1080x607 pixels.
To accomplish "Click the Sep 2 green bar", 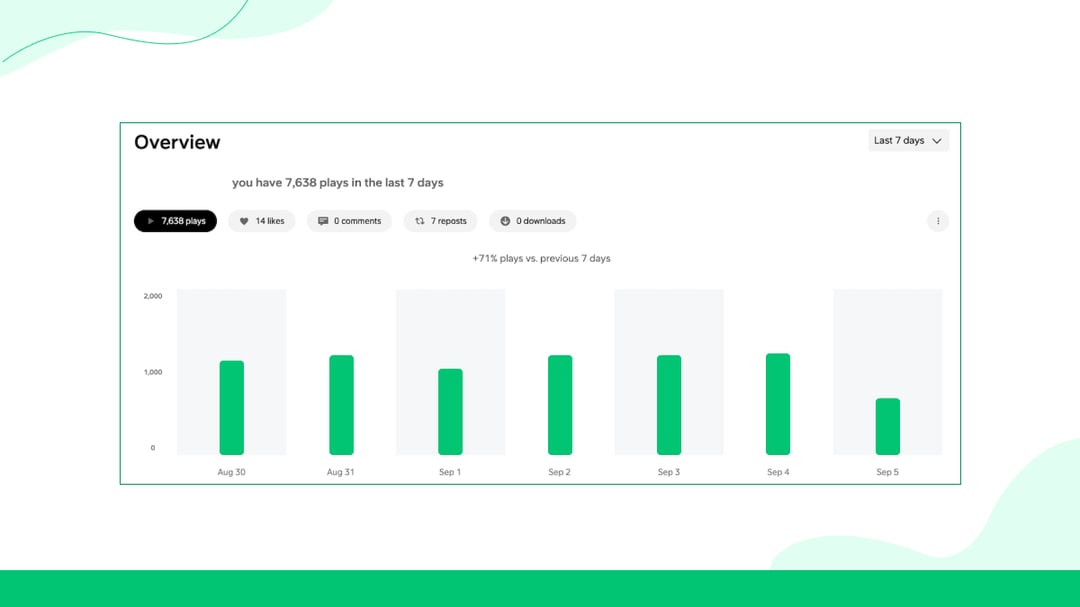I will pyautogui.click(x=560, y=405).
